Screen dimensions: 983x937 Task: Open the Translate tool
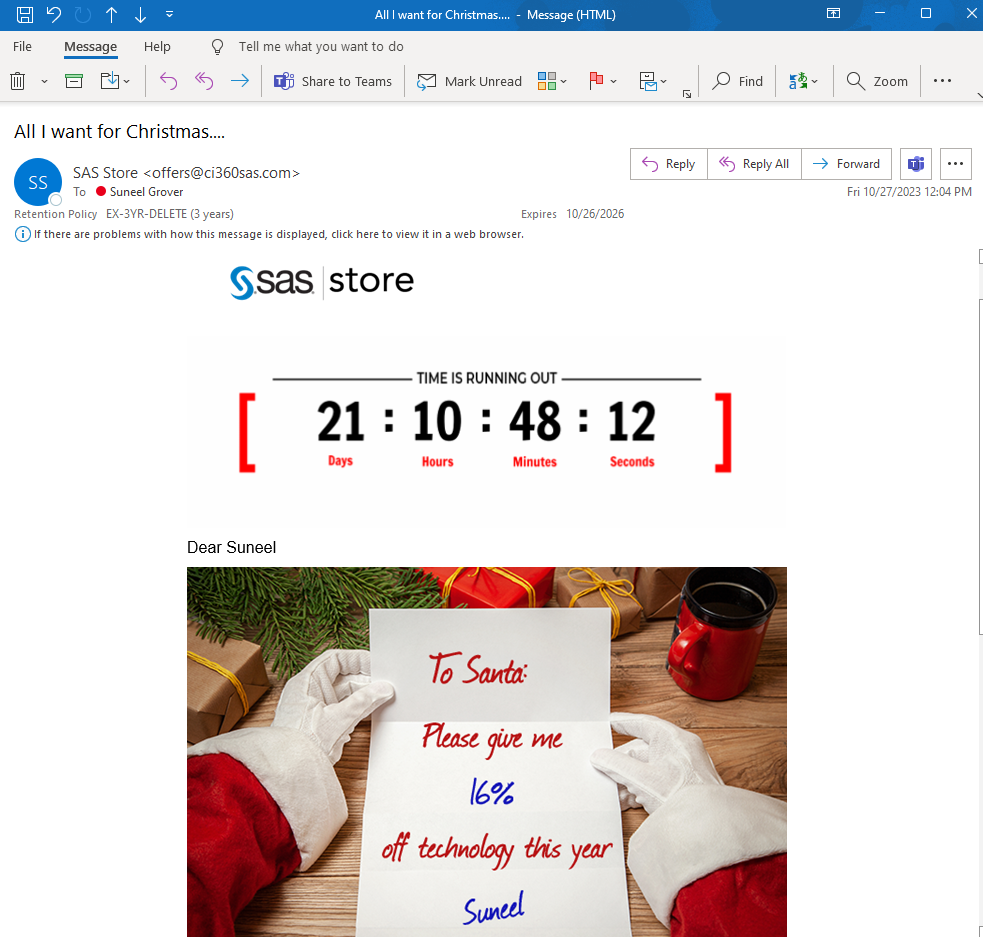pos(800,81)
